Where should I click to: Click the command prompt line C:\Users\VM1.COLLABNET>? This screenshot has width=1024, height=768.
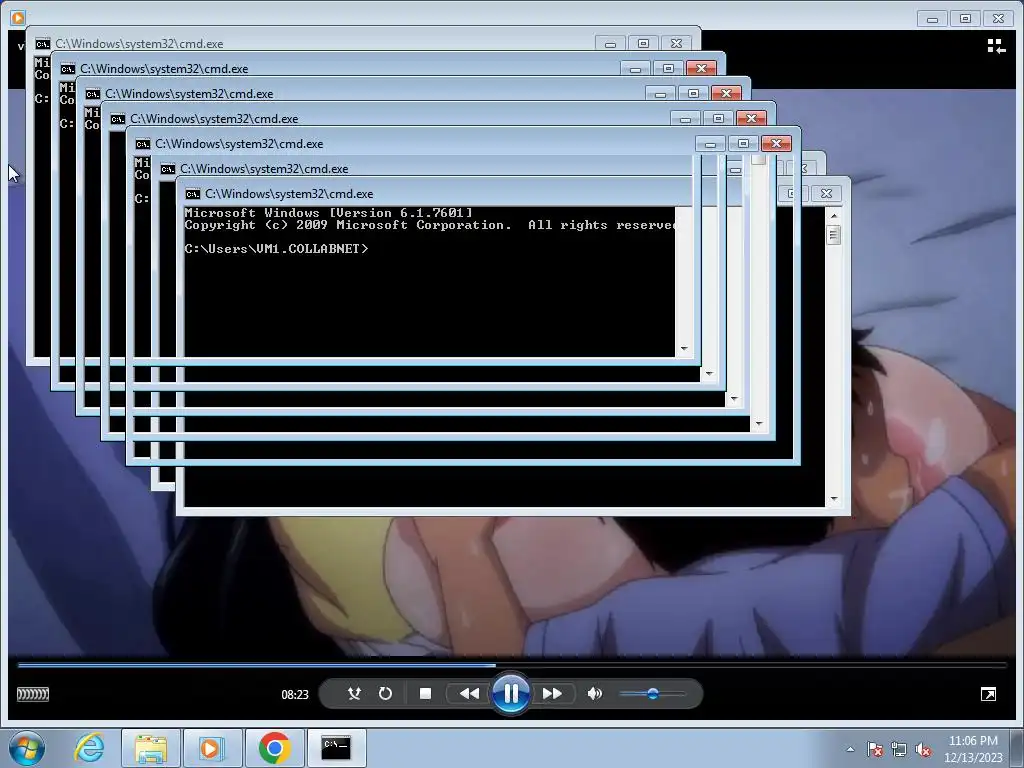276,249
